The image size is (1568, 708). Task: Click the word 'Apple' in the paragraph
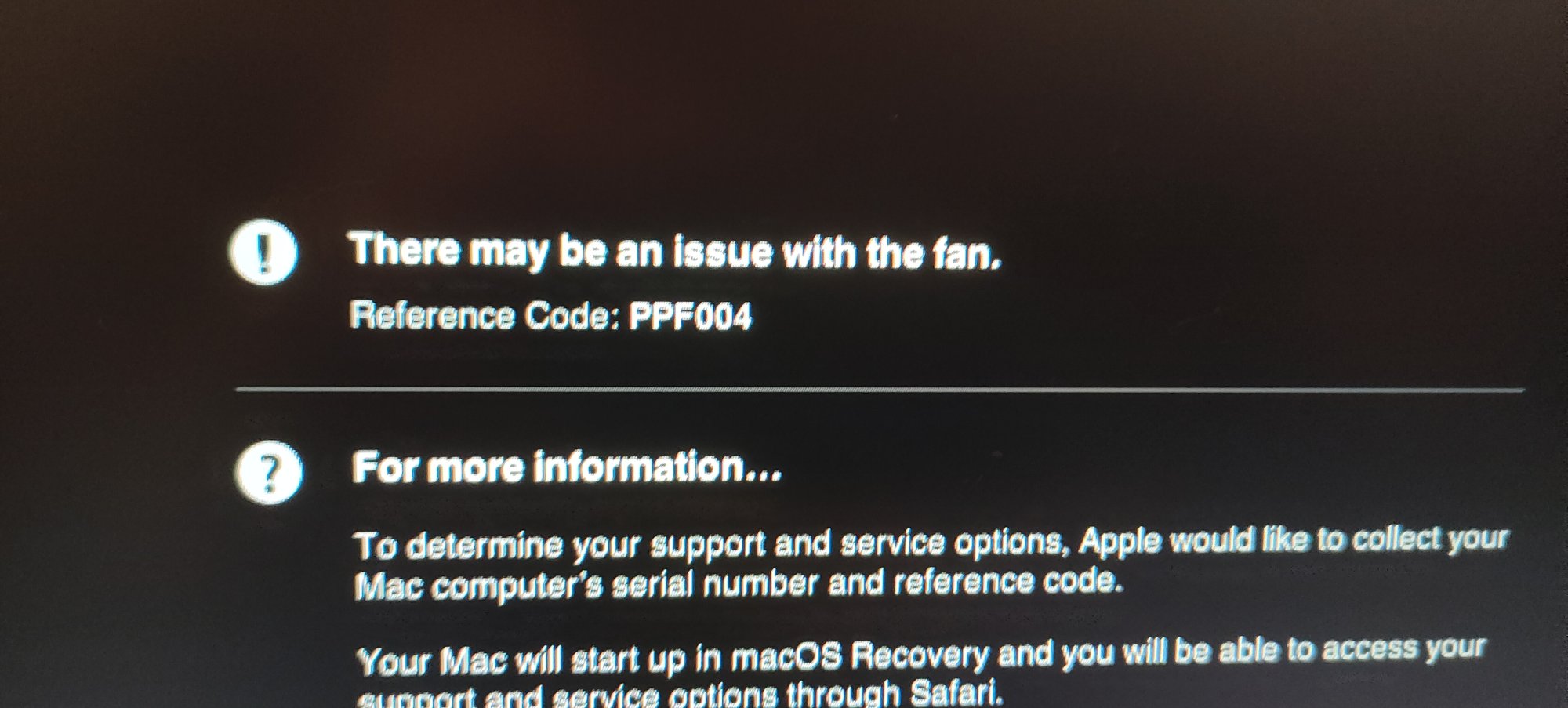(x=1120, y=543)
